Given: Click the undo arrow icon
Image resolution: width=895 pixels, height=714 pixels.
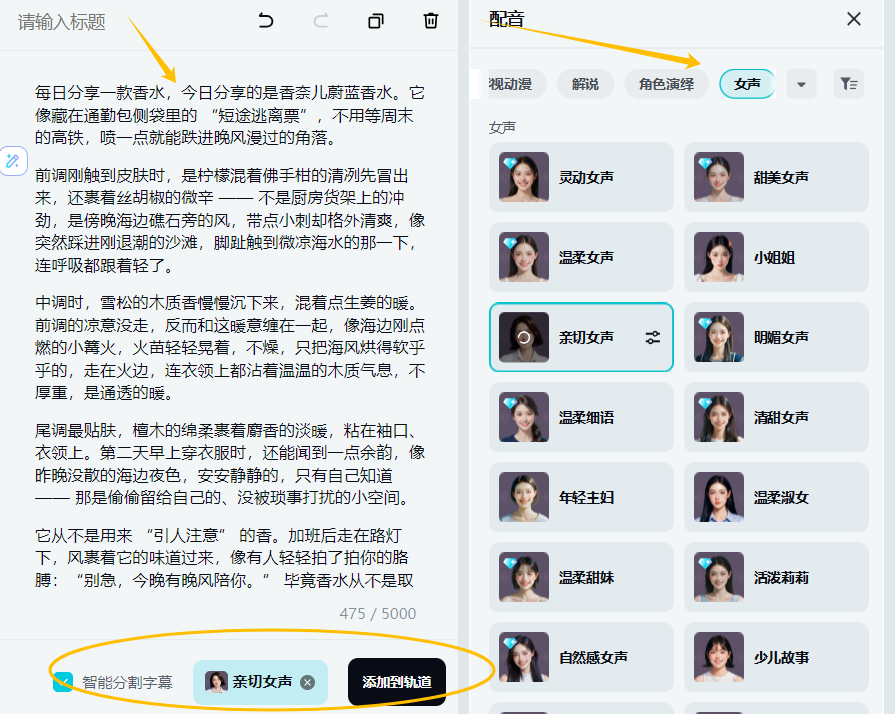Looking at the screenshot, I should pyautogui.click(x=266, y=21).
